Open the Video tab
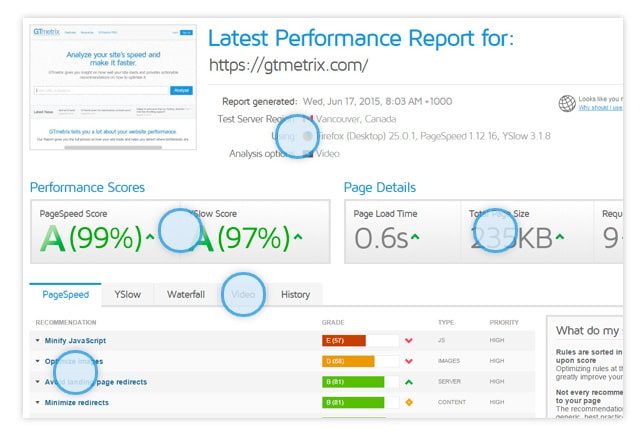 click(x=243, y=294)
